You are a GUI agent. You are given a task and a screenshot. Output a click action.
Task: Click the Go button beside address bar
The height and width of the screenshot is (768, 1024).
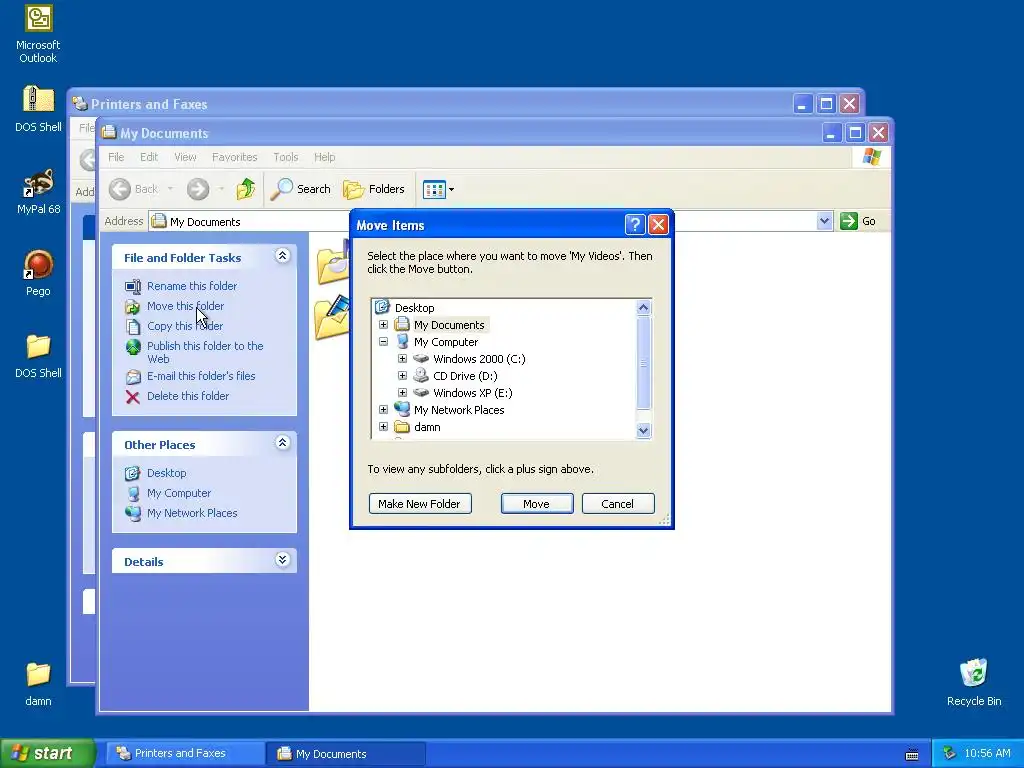click(x=858, y=221)
